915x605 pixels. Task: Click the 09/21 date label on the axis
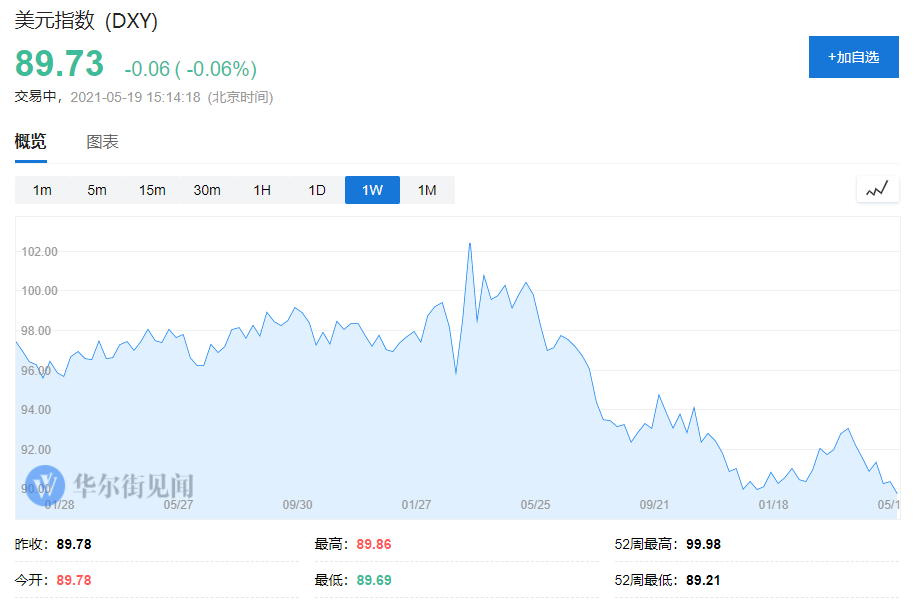click(654, 504)
